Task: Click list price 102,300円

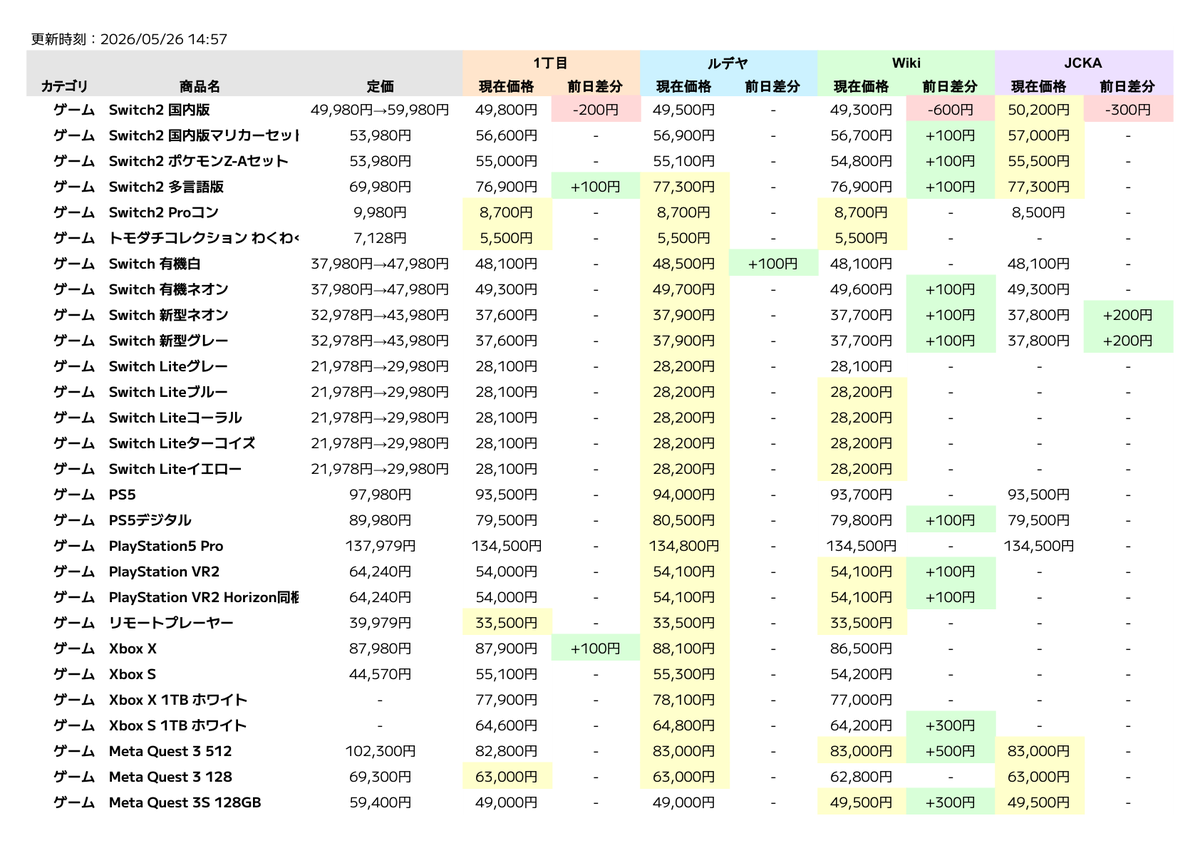Action: [380, 751]
